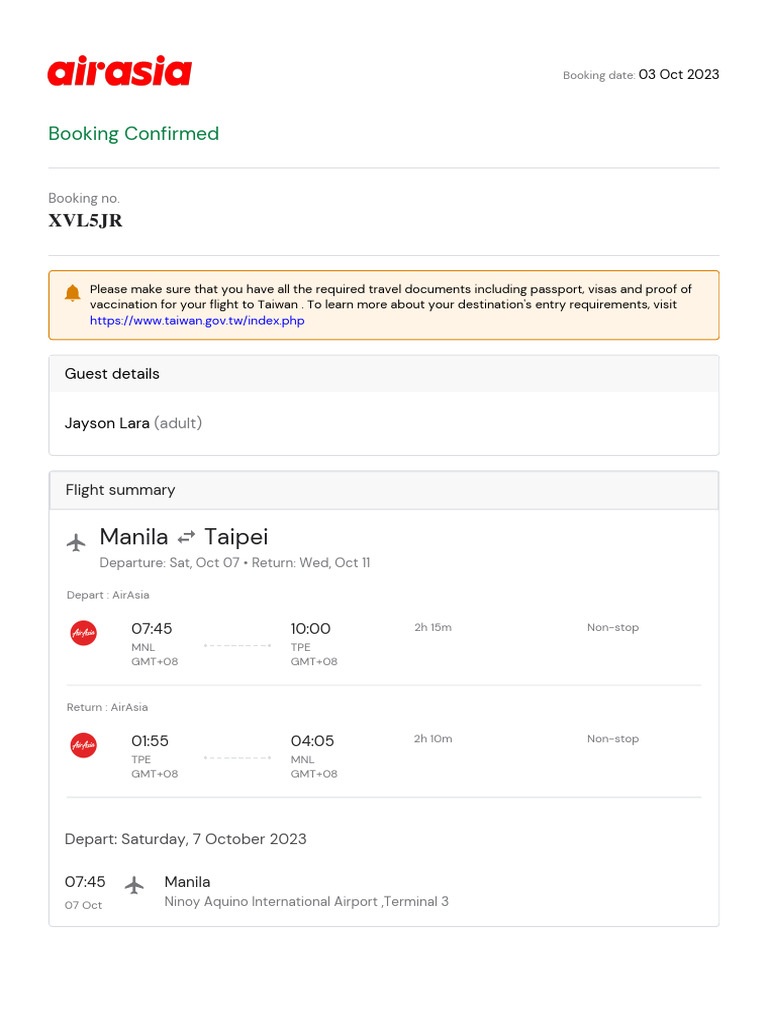
Task: Select the booking number XVL5JR
Action: tap(86, 221)
